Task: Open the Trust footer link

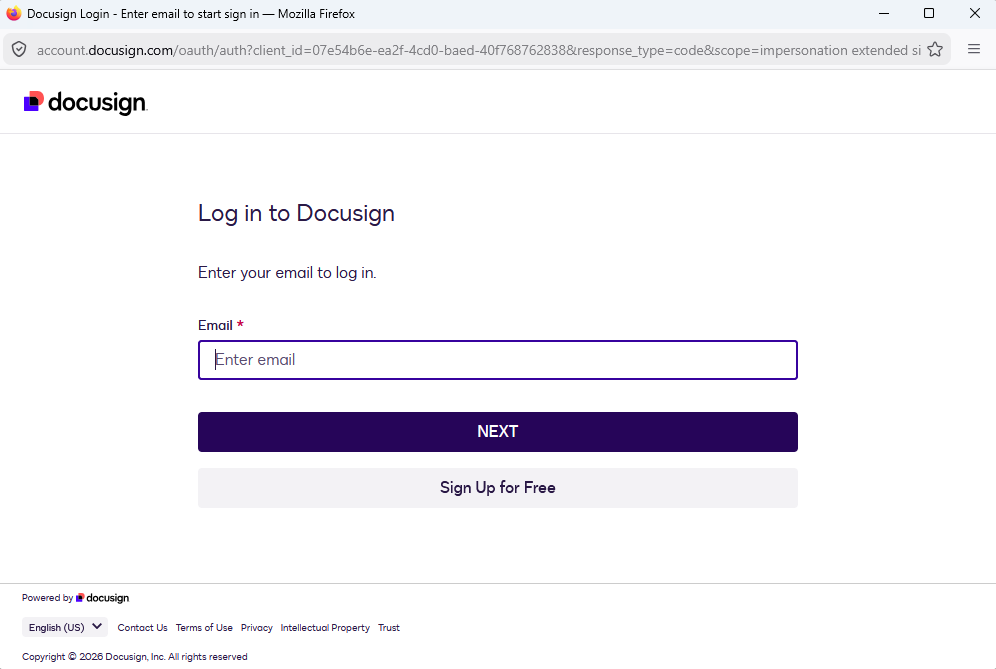Action: [x=389, y=628]
